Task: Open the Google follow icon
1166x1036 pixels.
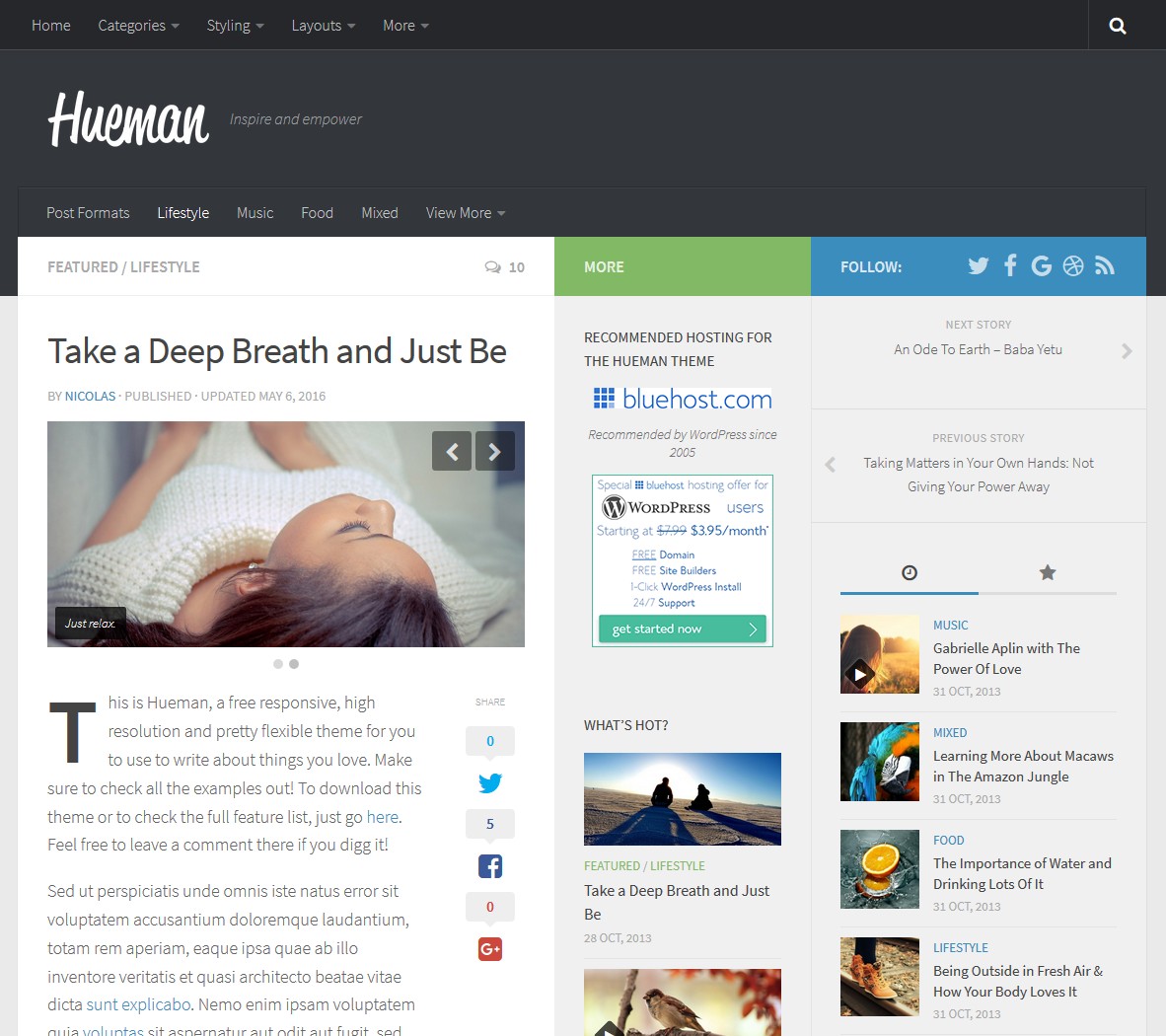Action: point(1041,265)
